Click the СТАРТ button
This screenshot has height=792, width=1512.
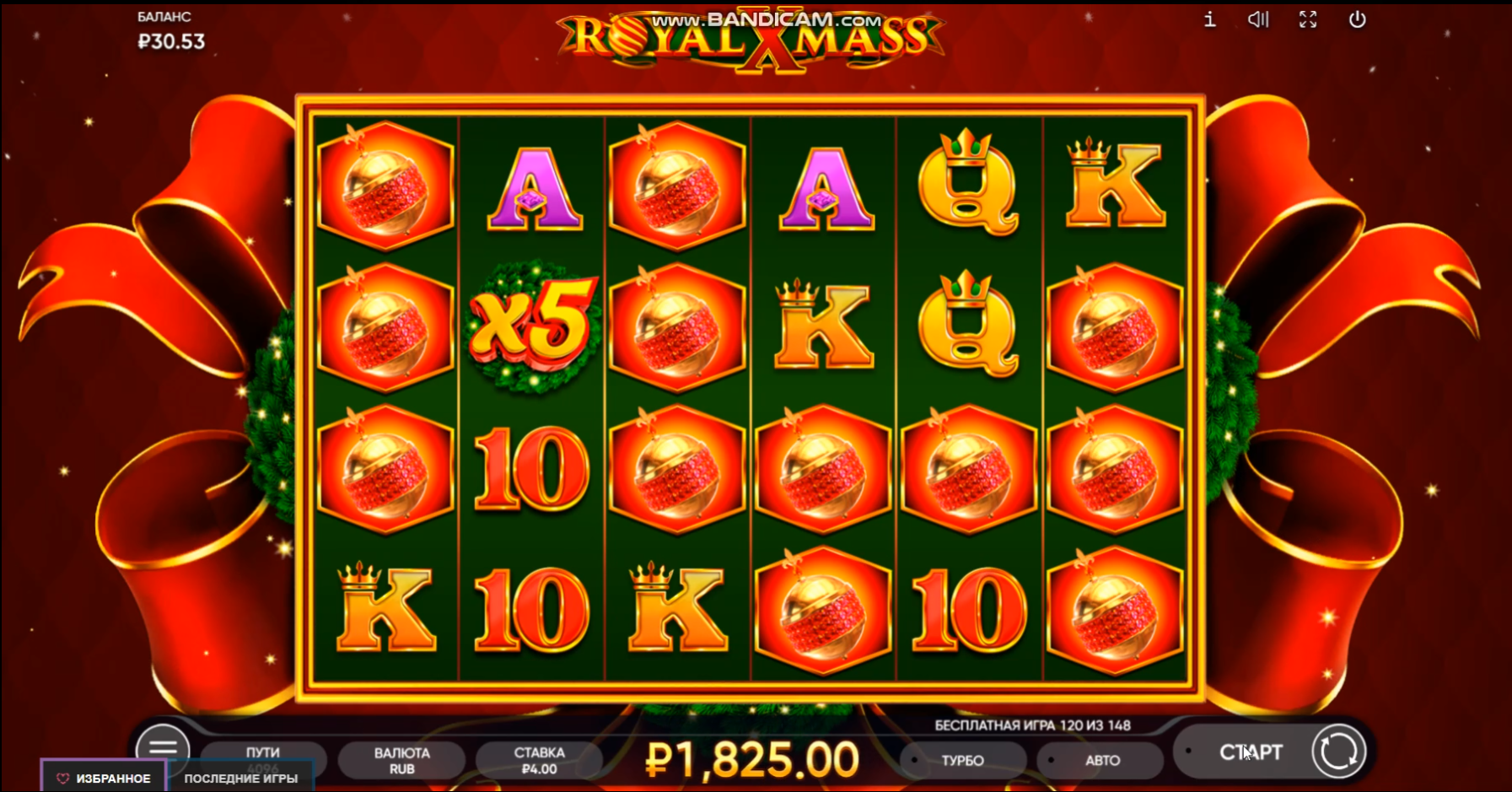coord(1250,752)
